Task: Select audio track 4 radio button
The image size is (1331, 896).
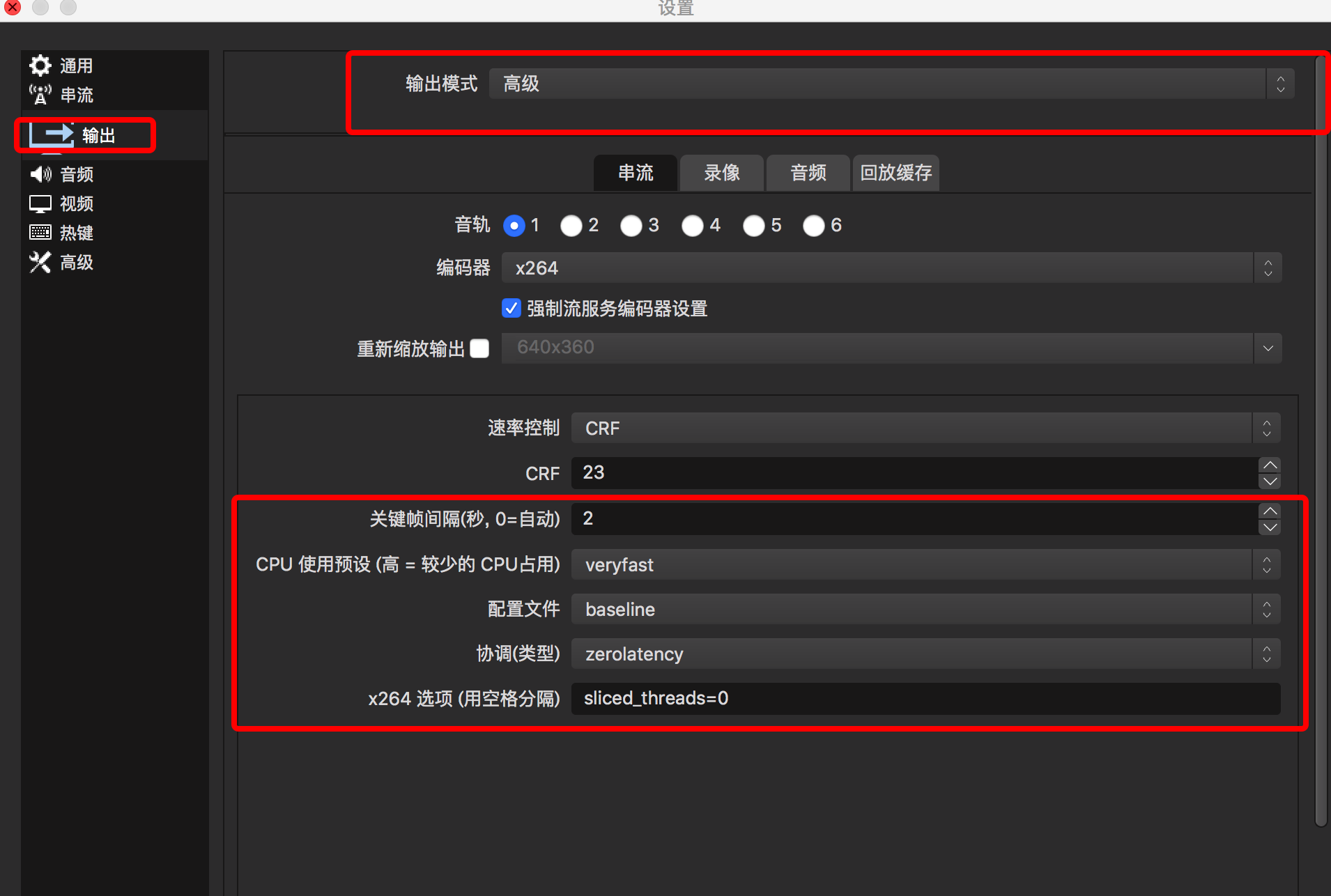Action: point(693,226)
